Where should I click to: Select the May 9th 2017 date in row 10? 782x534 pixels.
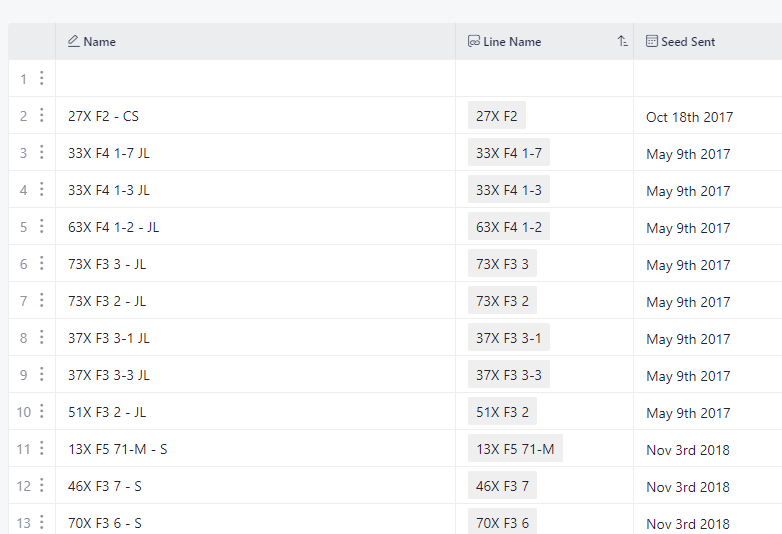coord(688,413)
